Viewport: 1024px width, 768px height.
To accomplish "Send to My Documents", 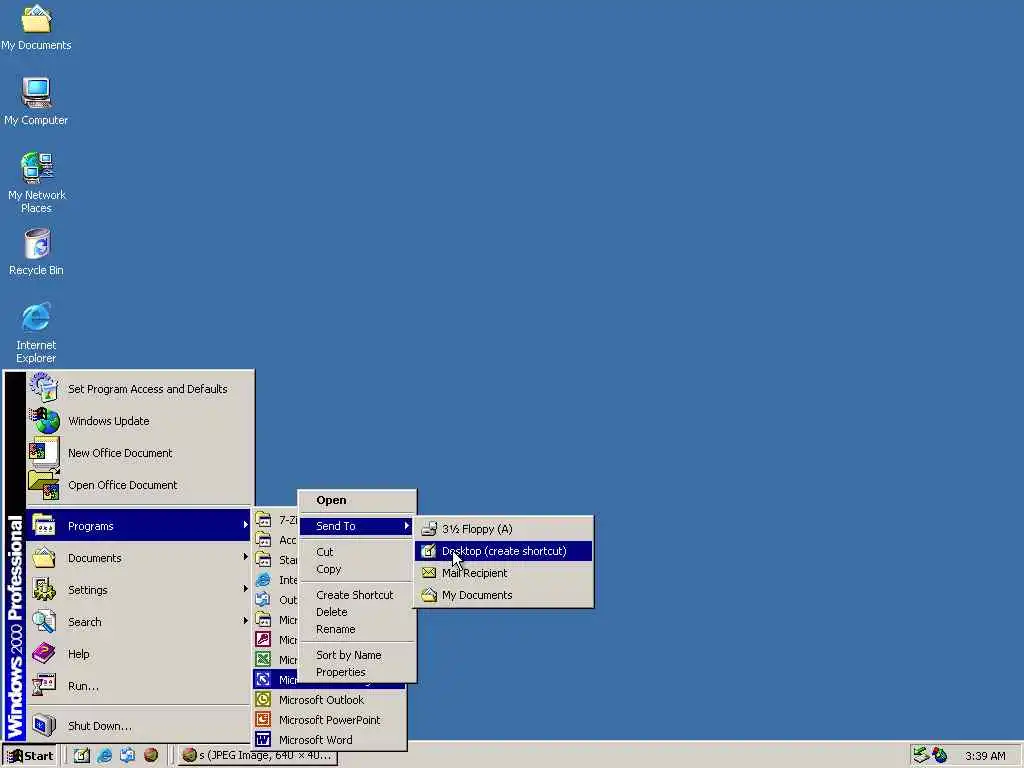I will pyautogui.click(x=504, y=595).
